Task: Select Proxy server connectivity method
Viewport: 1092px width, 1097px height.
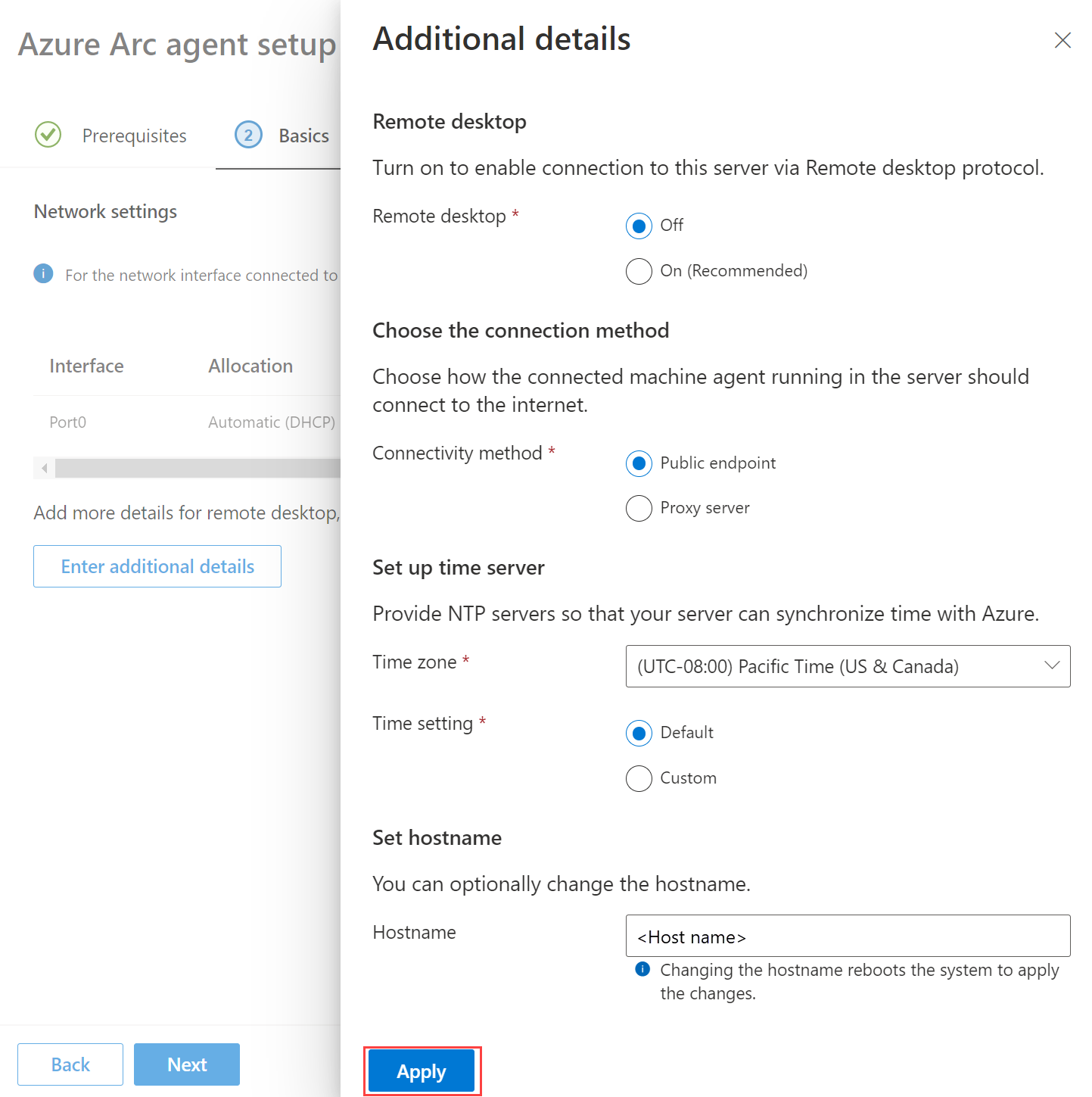Action: (x=639, y=508)
